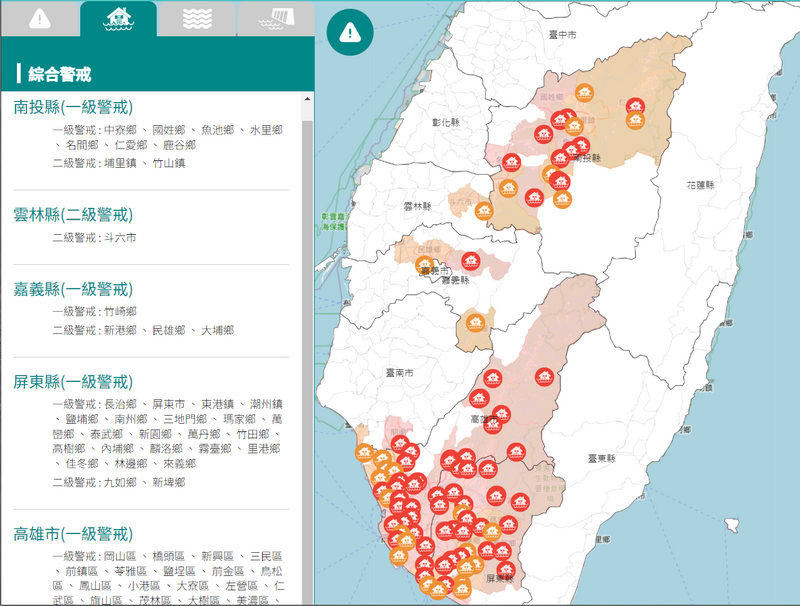This screenshot has height=606, width=800.
Task: Select orange flood marker beside 嘉義市 label
Action: [426, 265]
